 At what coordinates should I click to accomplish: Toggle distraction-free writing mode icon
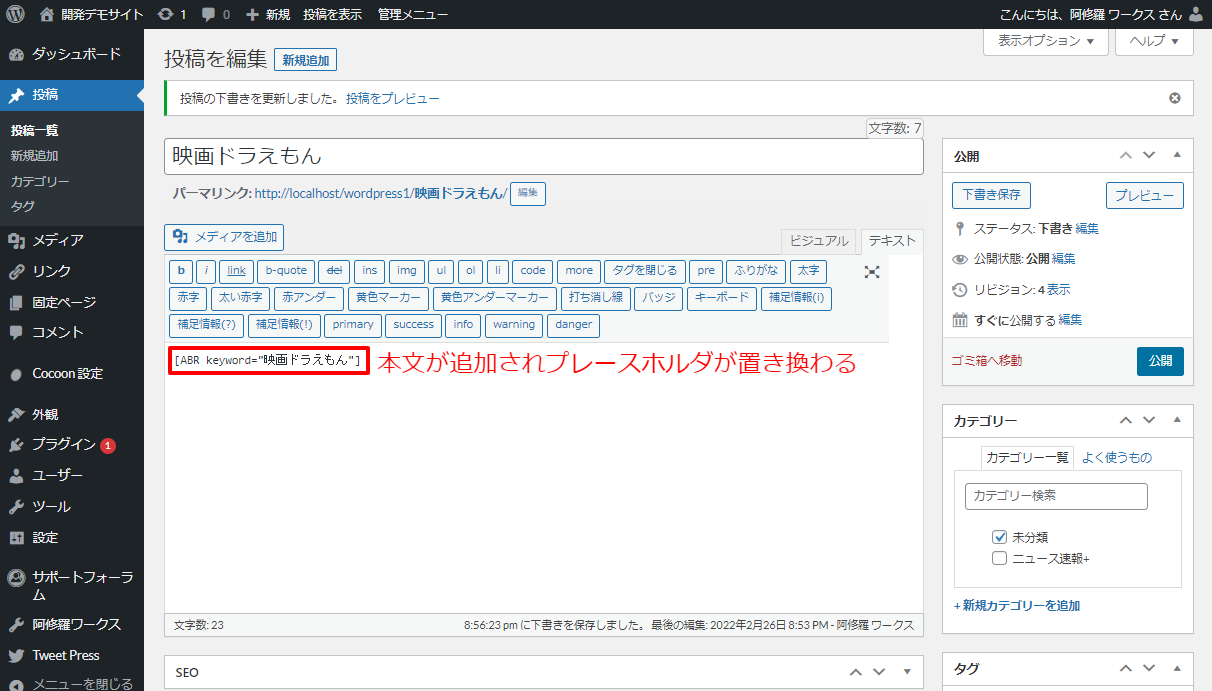872,271
